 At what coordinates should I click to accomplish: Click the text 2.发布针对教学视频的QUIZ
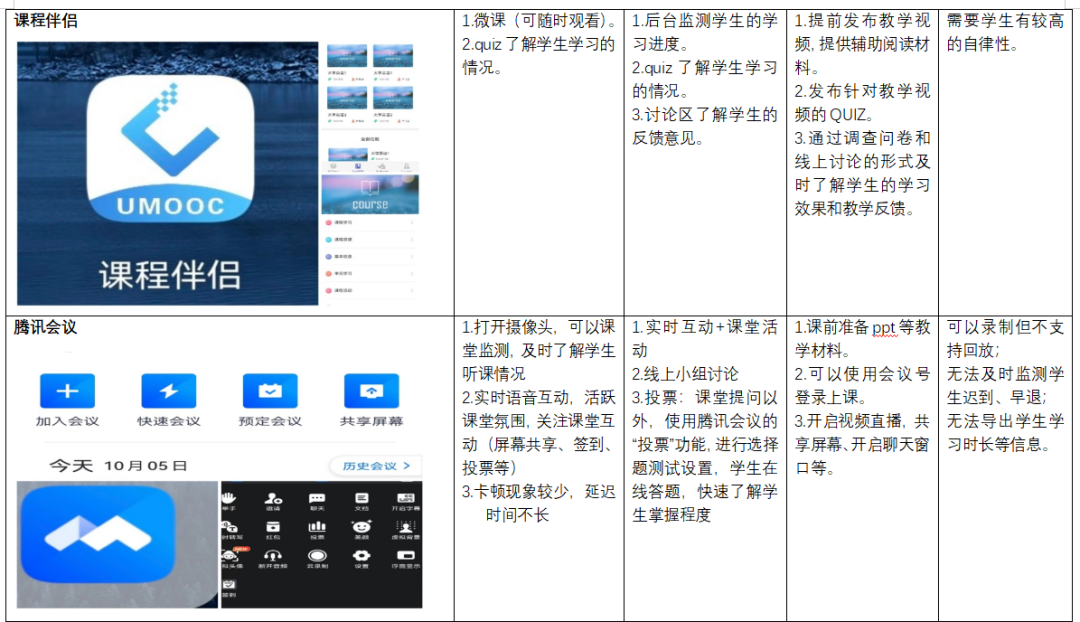click(862, 103)
